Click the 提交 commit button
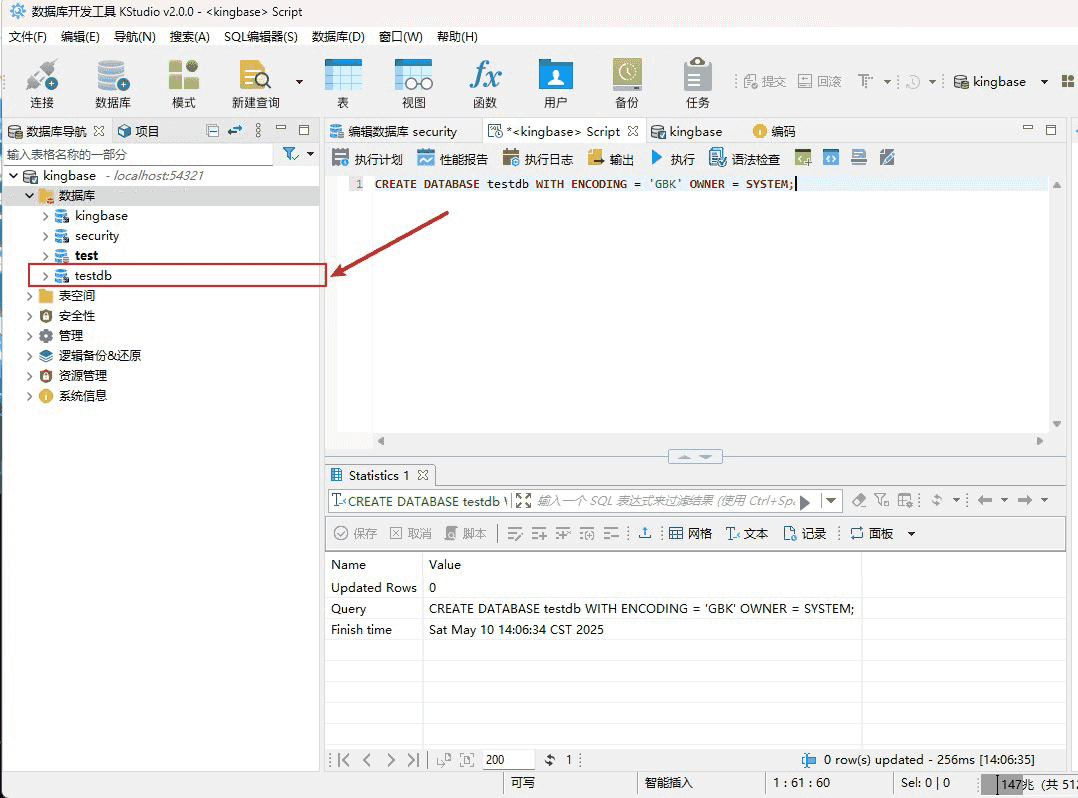Image resolution: width=1078 pixels, height=798 pixels. pos(764,82)
